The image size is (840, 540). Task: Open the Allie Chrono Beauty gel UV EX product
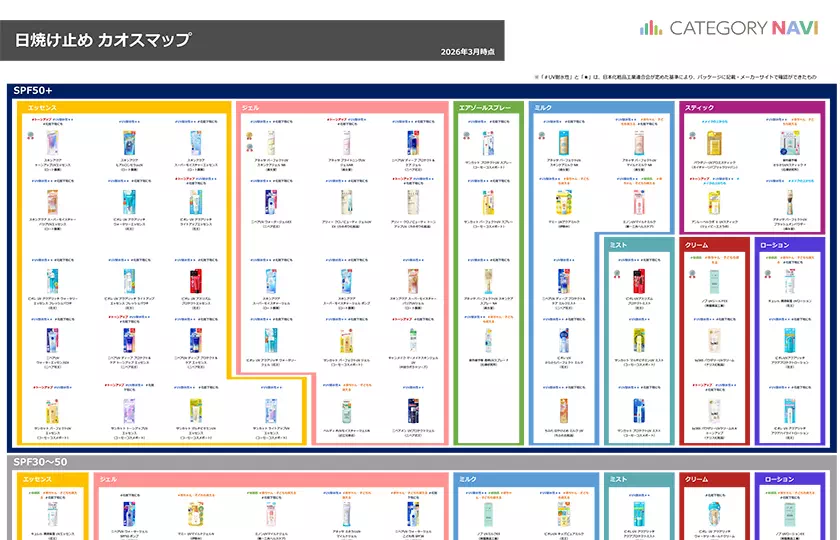(347, 202)
